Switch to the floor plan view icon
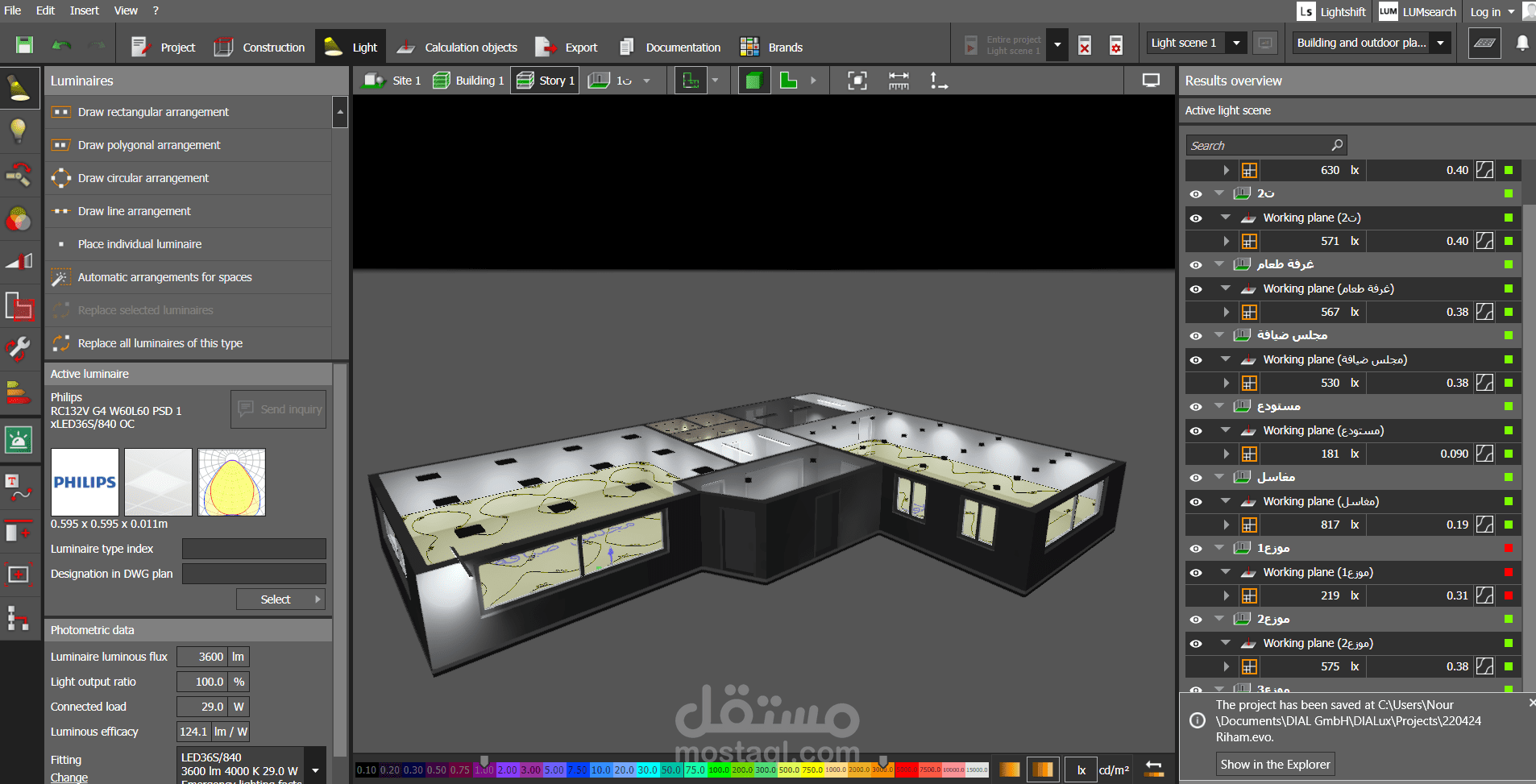 [x=788, y=81]
